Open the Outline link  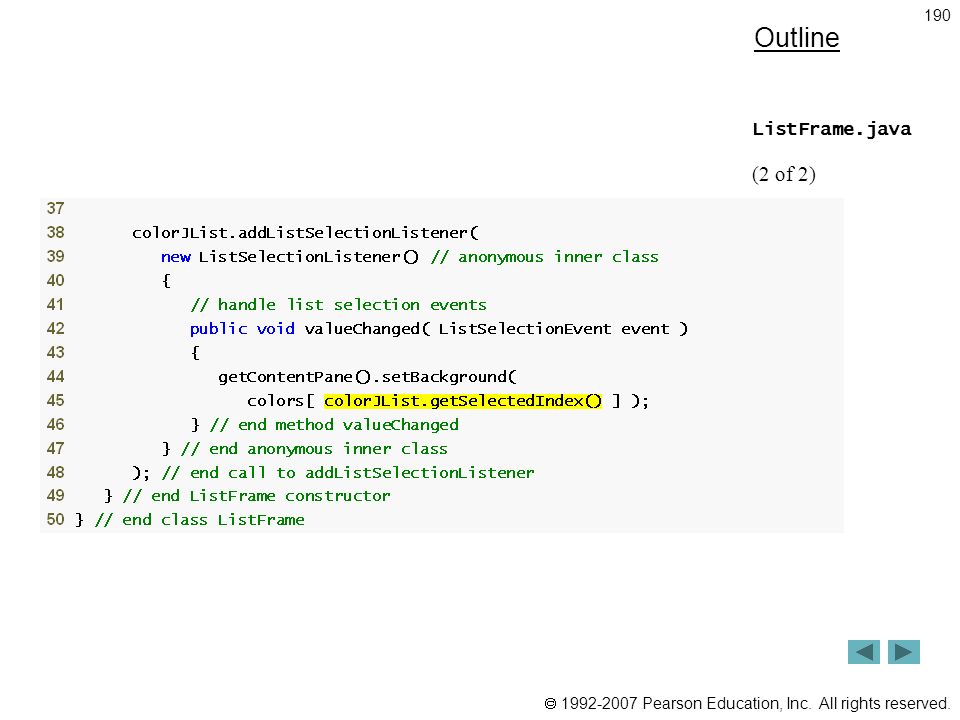(797, 38)
